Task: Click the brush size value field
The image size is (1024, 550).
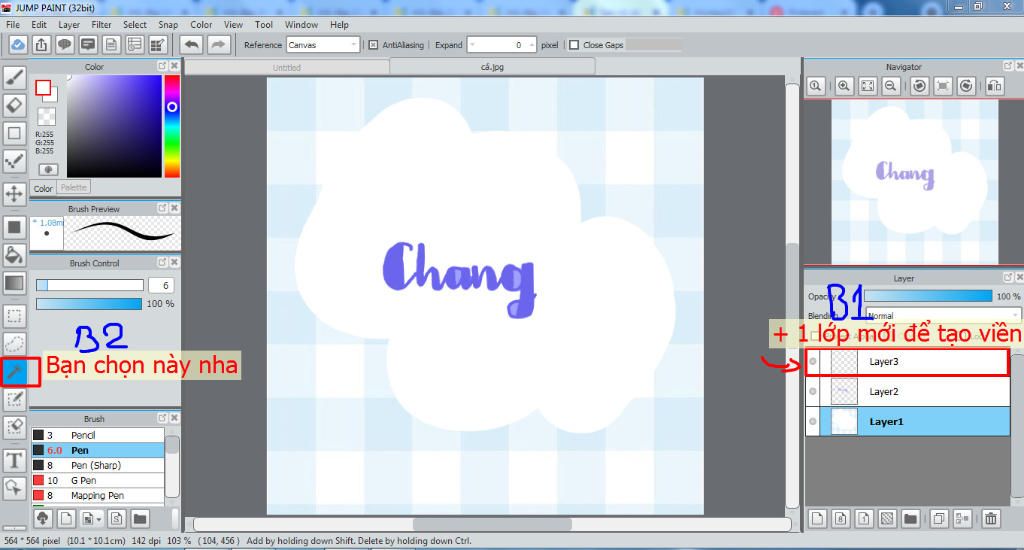Action: (162, 285)
